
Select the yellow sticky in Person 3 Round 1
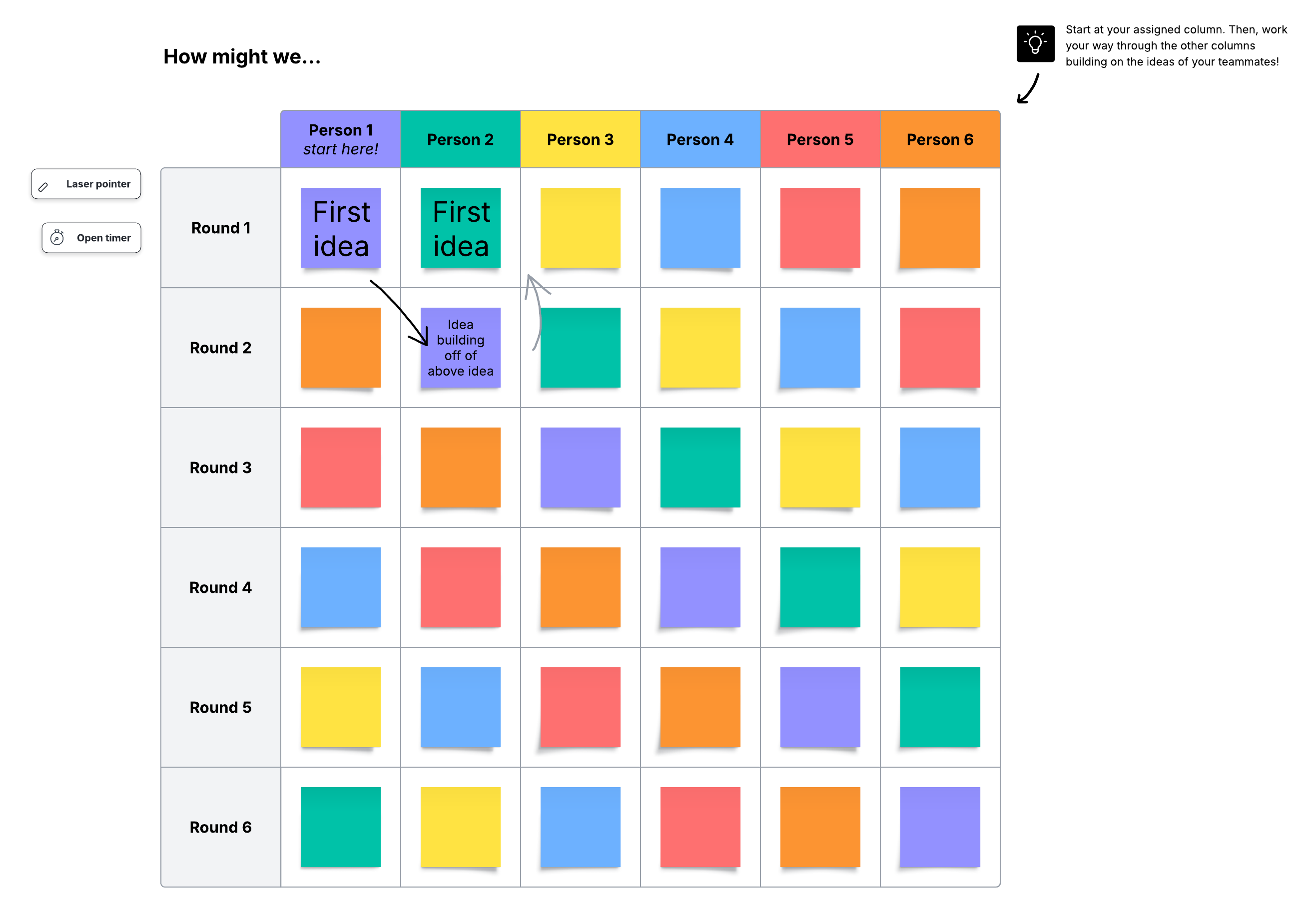(580, 227)
